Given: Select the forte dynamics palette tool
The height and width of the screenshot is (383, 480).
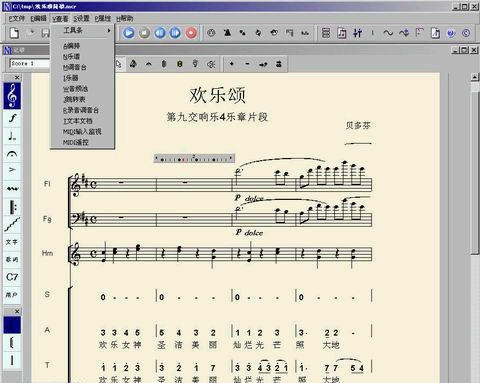Looking at the screenshot, I should click(x=12, y=118).
